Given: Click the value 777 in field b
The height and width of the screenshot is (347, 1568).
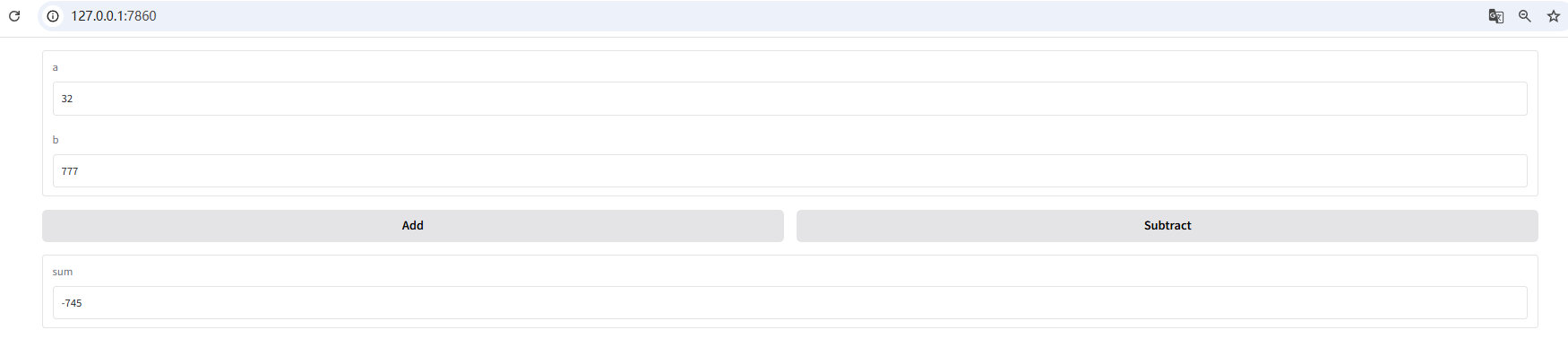Looking at the screenshot, I should pos(70,171).
